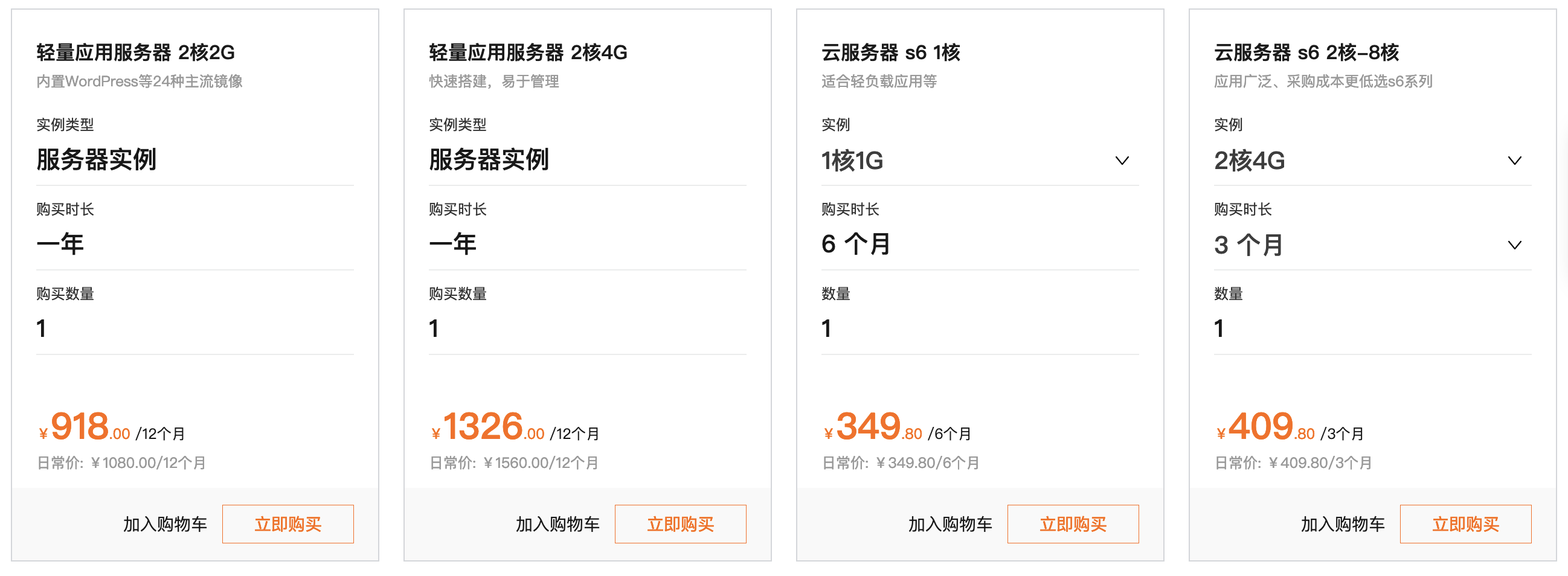
Task: Open the 云服务器 s6 1核 product title
Action: pos(891,53)
